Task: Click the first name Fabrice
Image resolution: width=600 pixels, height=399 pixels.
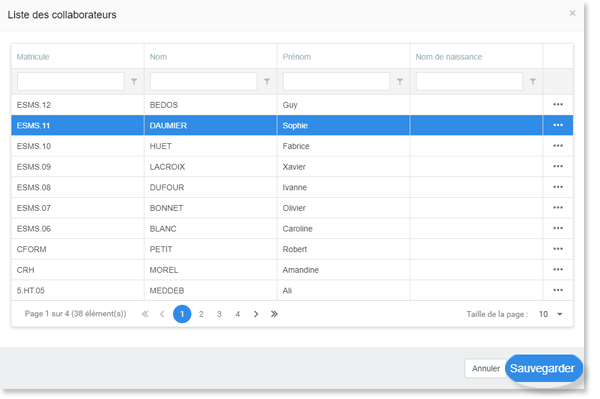Action: (296, 146)
